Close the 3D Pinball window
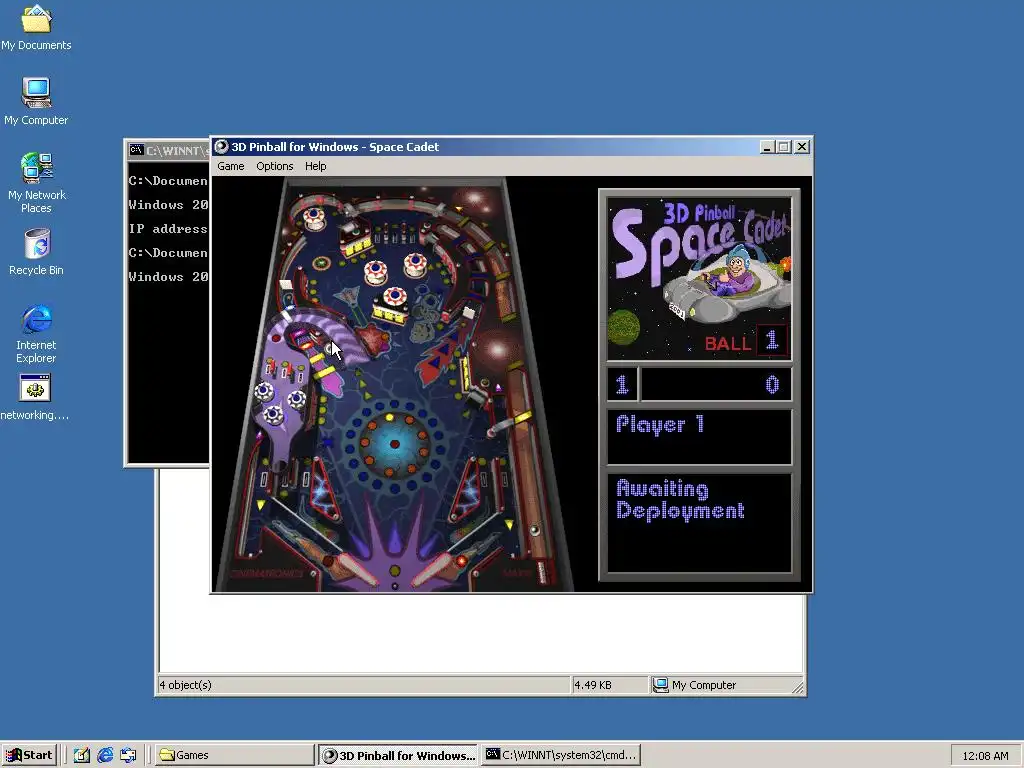 point(802,147)
